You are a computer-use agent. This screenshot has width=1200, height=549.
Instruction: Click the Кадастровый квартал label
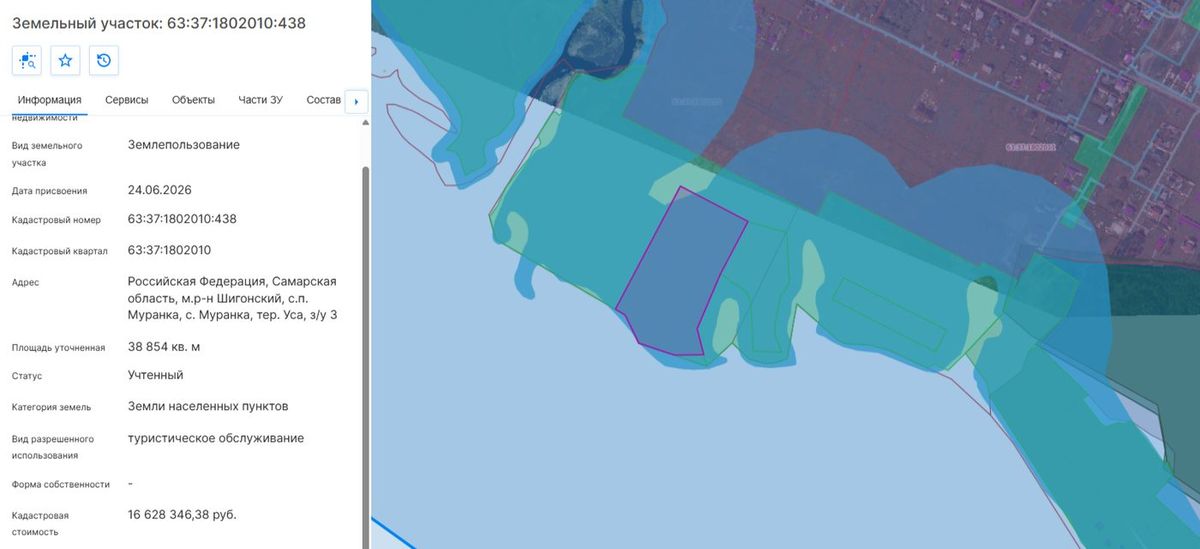pyautogui.click(x=60, y=251)
